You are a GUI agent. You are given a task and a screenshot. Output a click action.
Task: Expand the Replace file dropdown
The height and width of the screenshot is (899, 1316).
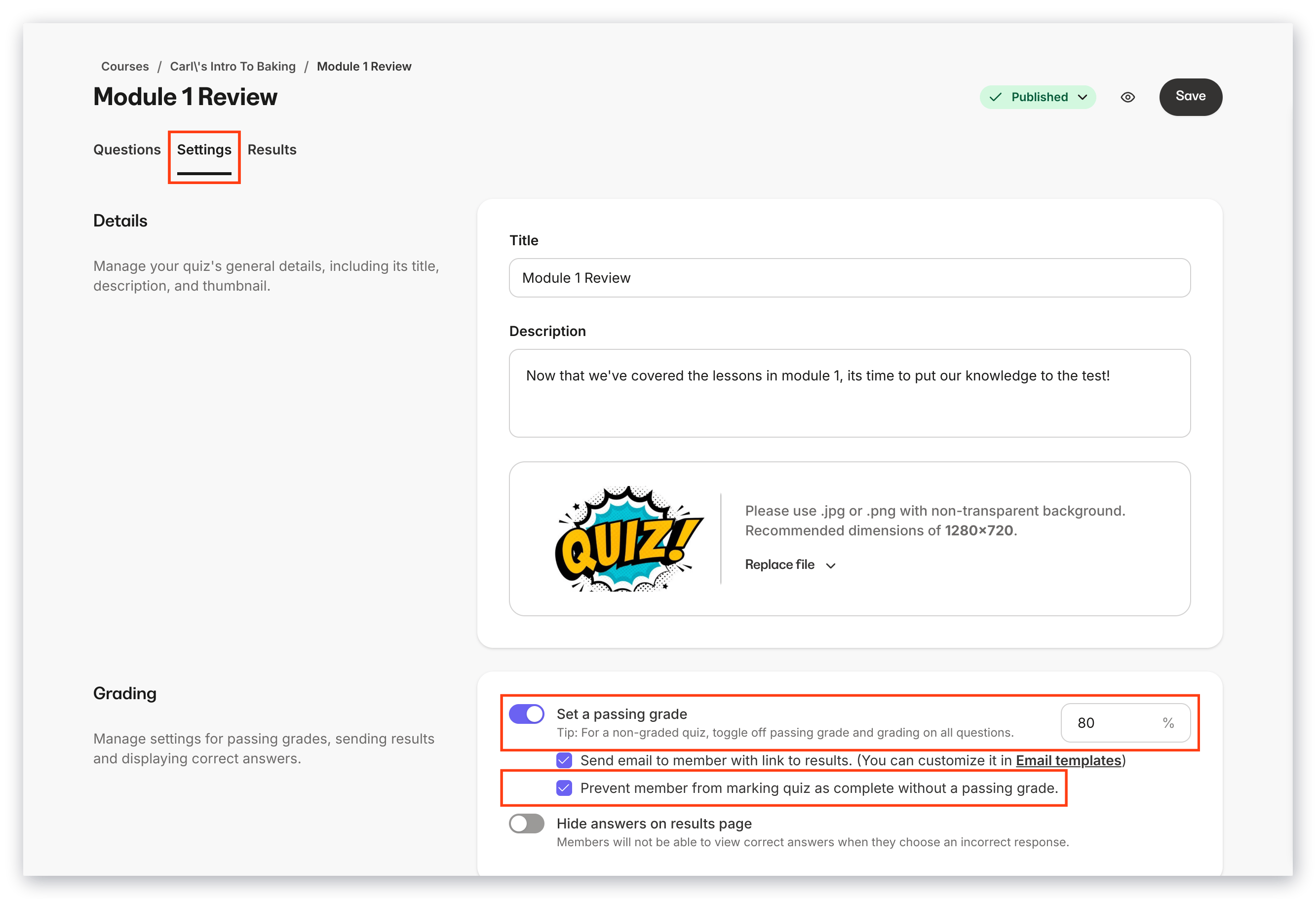790,565
